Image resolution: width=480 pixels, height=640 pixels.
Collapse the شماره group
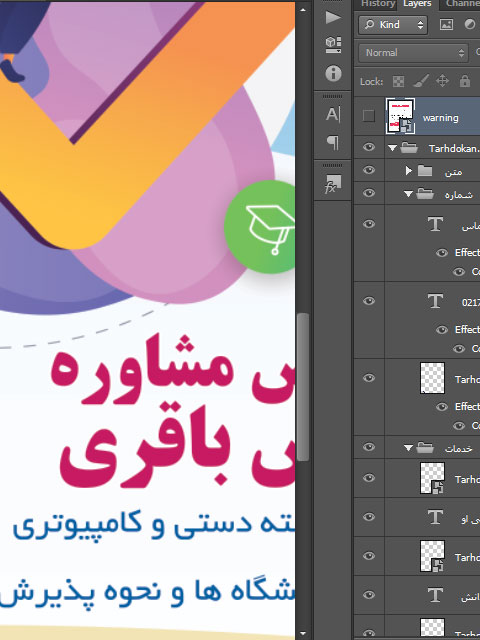coord(408,194)
